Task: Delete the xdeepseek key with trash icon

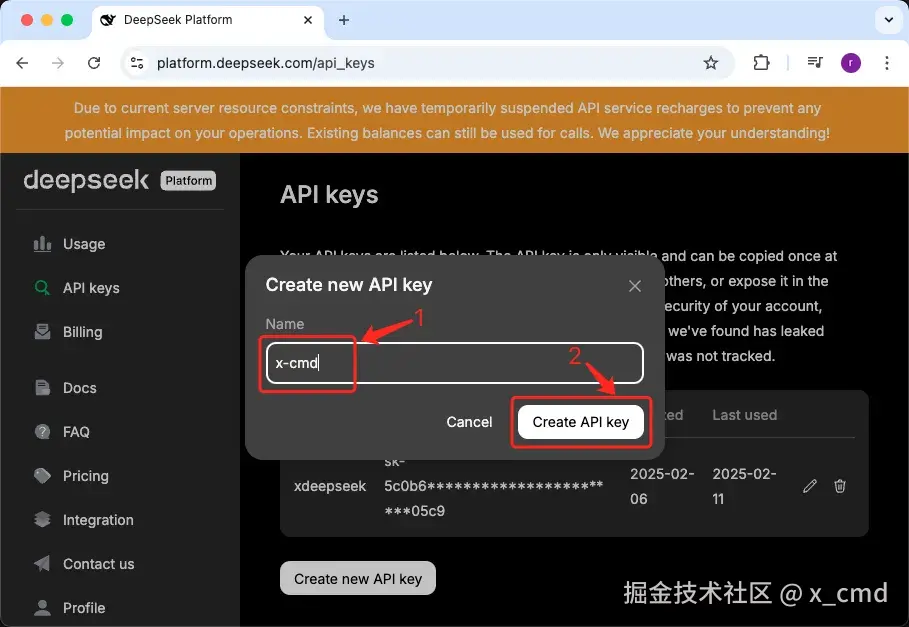Action: pos(839,486)
